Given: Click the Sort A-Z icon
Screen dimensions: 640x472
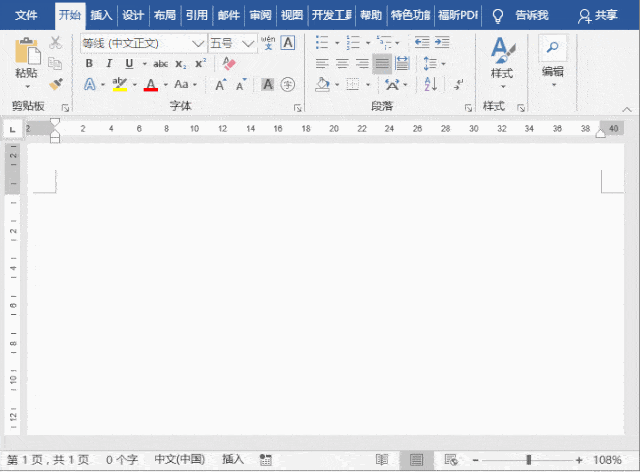Looking at the screenshot, I should pos(431,85).
